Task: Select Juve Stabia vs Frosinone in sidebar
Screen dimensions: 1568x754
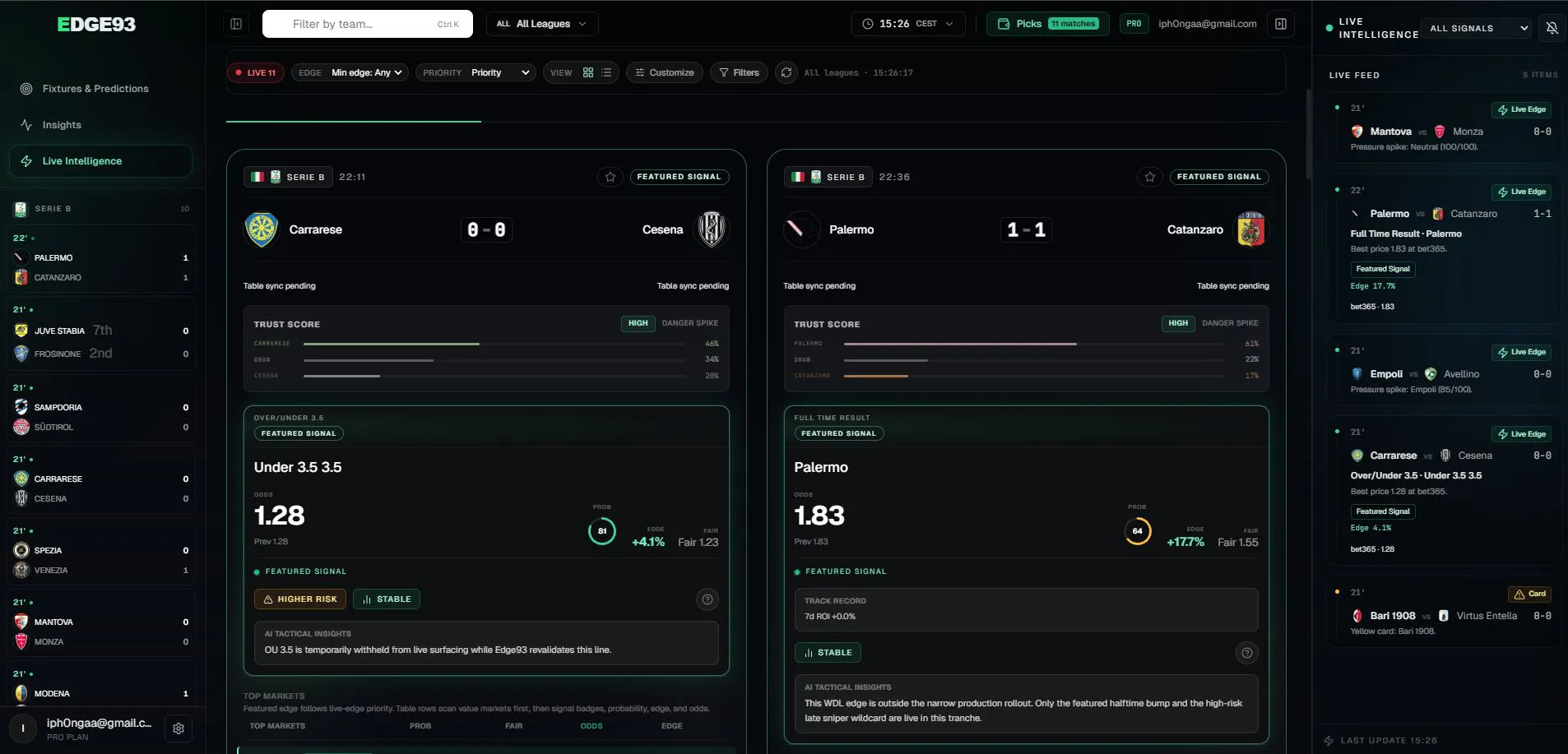Action: [x=101, y=335]
